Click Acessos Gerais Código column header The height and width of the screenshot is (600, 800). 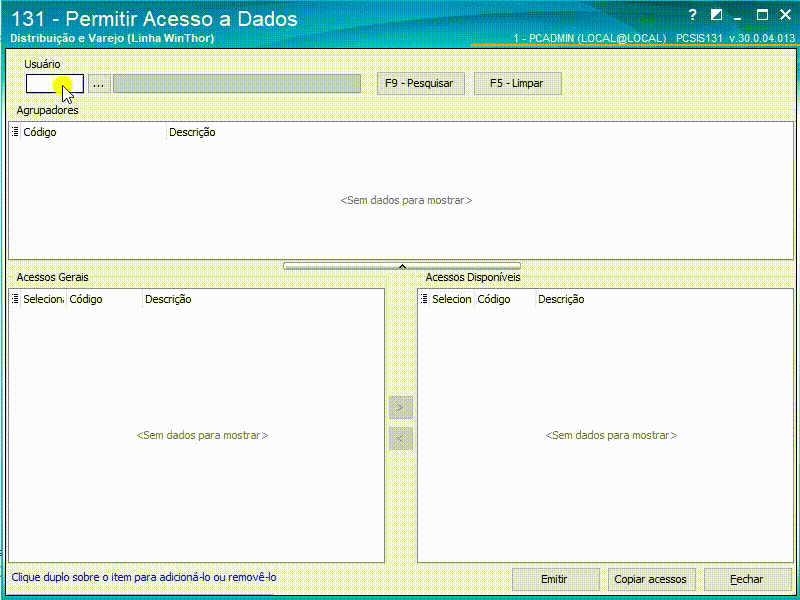point(104,299)
